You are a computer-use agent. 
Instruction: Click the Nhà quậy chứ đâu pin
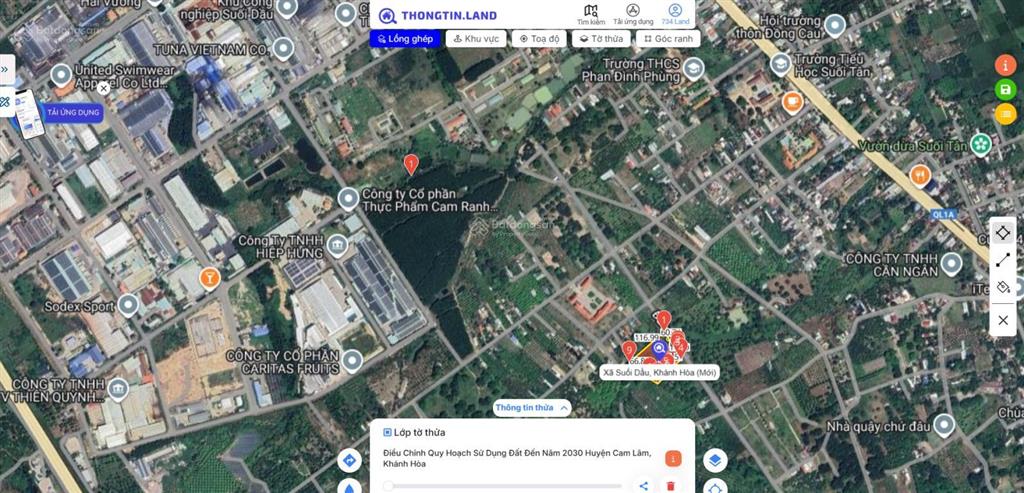pyautogui.click(x=944, y=426)
